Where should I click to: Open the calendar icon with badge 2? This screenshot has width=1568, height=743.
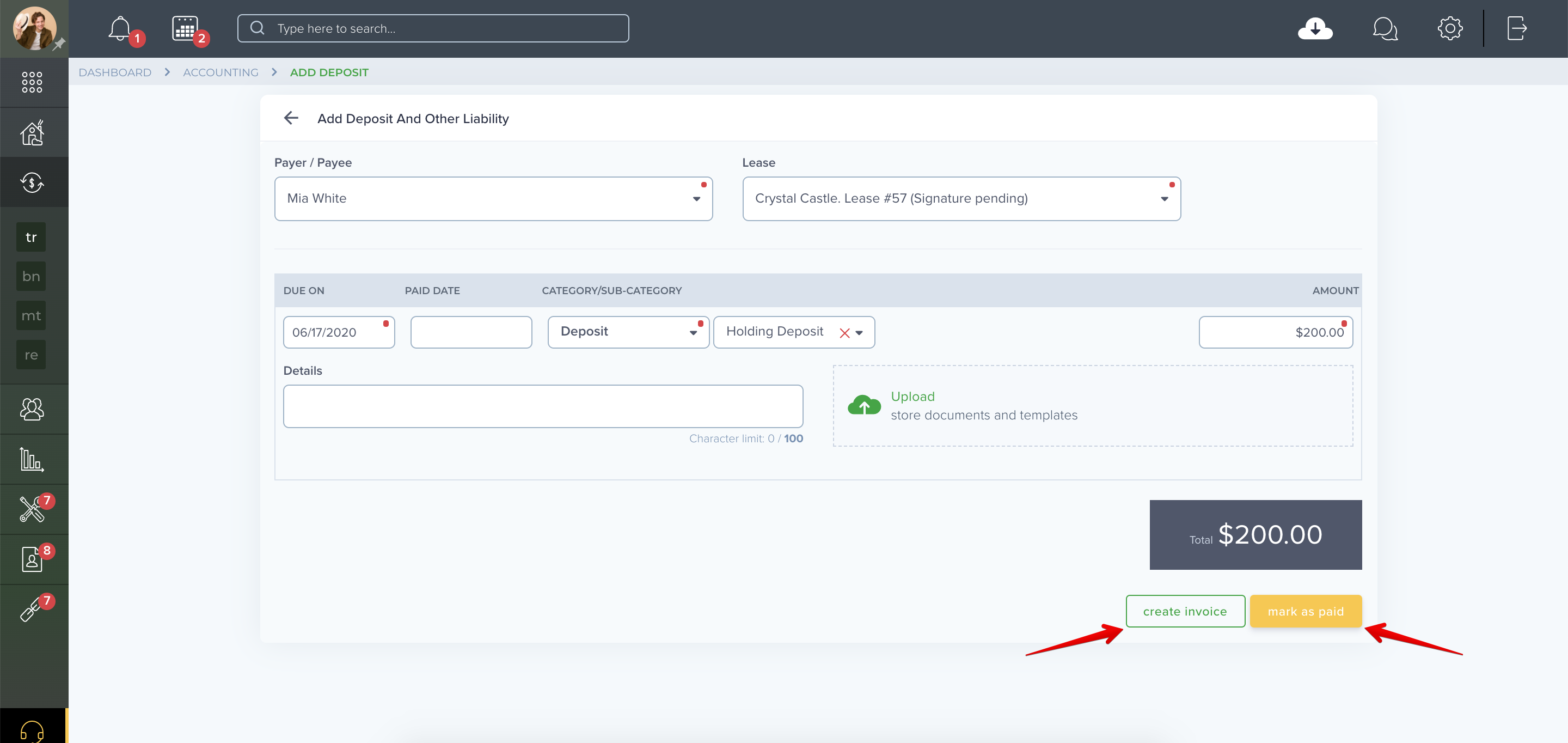click(x=185, y=28)
